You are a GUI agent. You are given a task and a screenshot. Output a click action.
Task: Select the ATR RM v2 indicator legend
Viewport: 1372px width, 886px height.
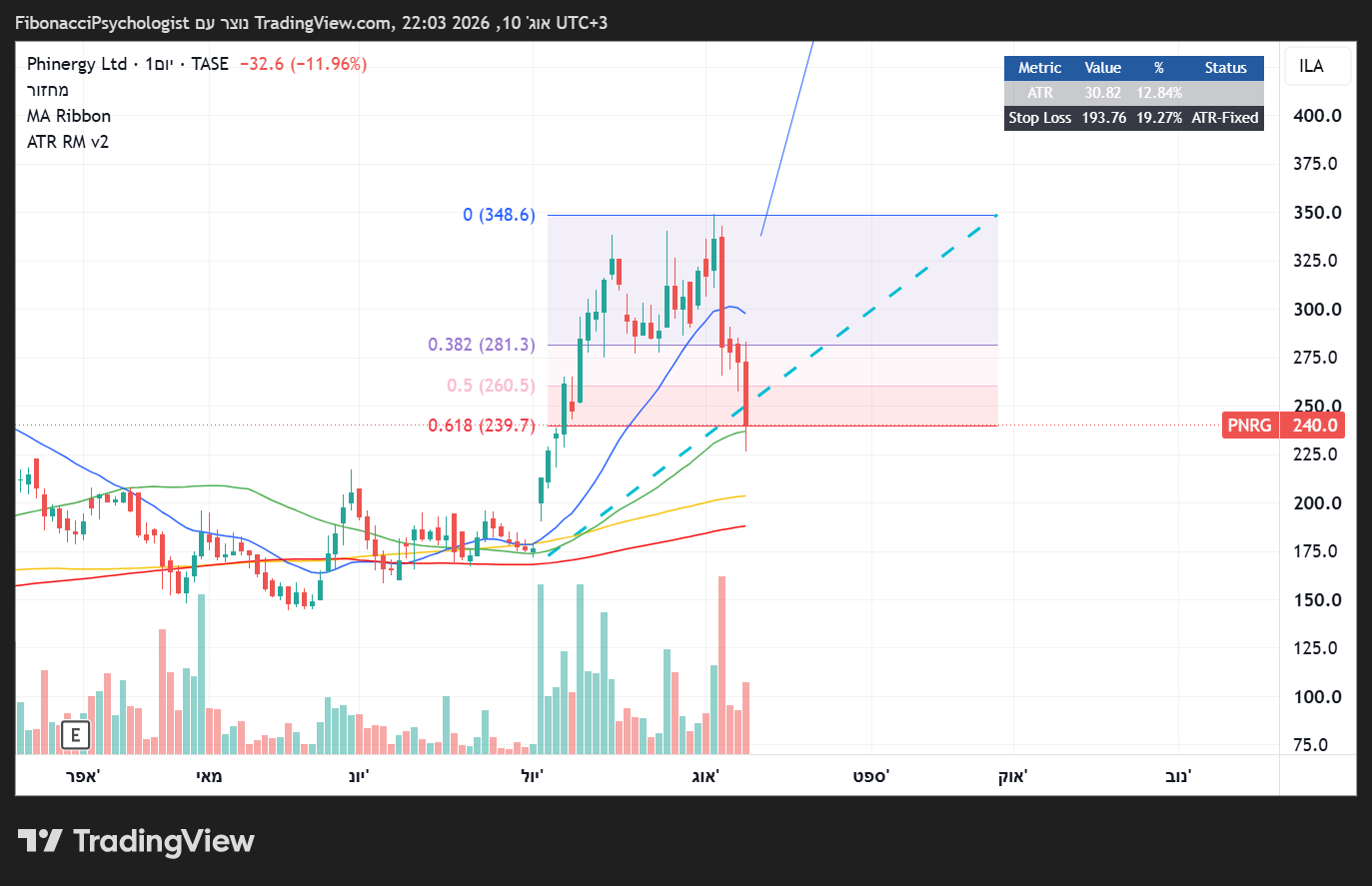(68, 142)
